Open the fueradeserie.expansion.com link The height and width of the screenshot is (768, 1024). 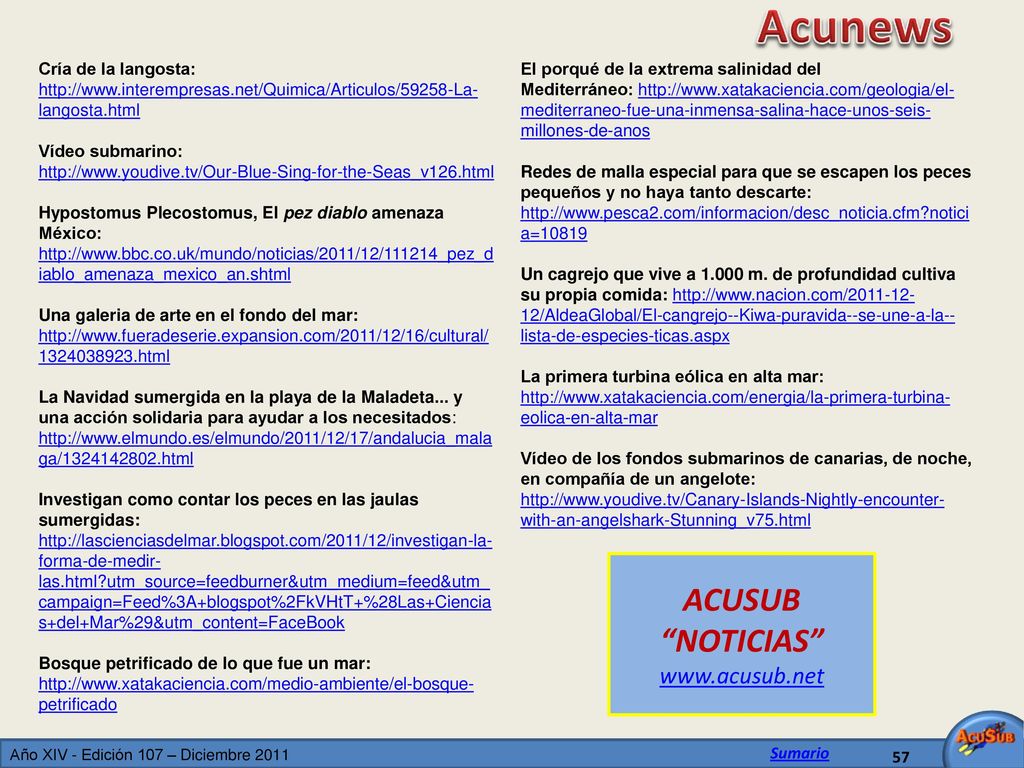point(263,346)
